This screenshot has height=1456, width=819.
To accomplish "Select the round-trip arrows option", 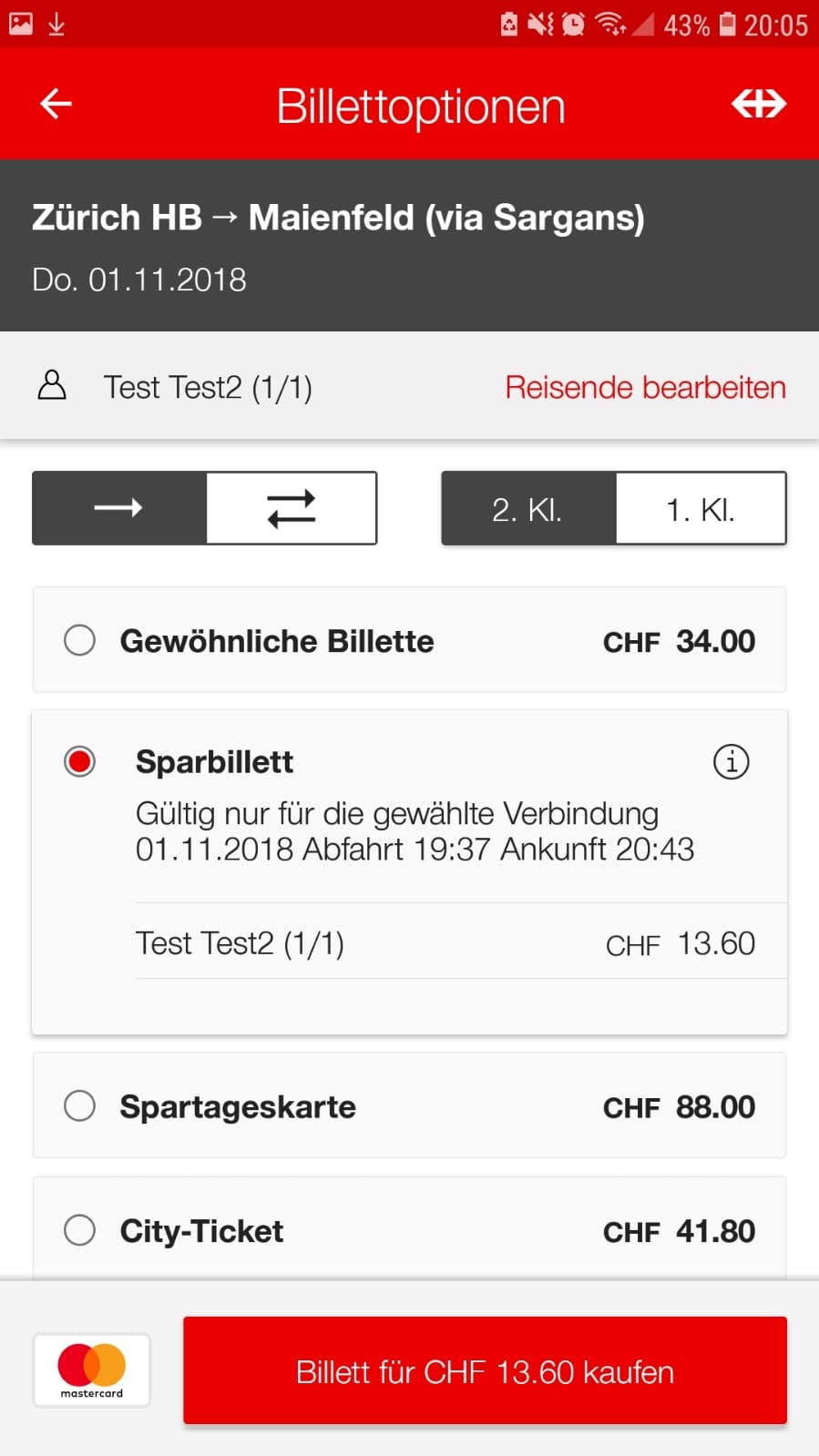I will click(292, 508).
